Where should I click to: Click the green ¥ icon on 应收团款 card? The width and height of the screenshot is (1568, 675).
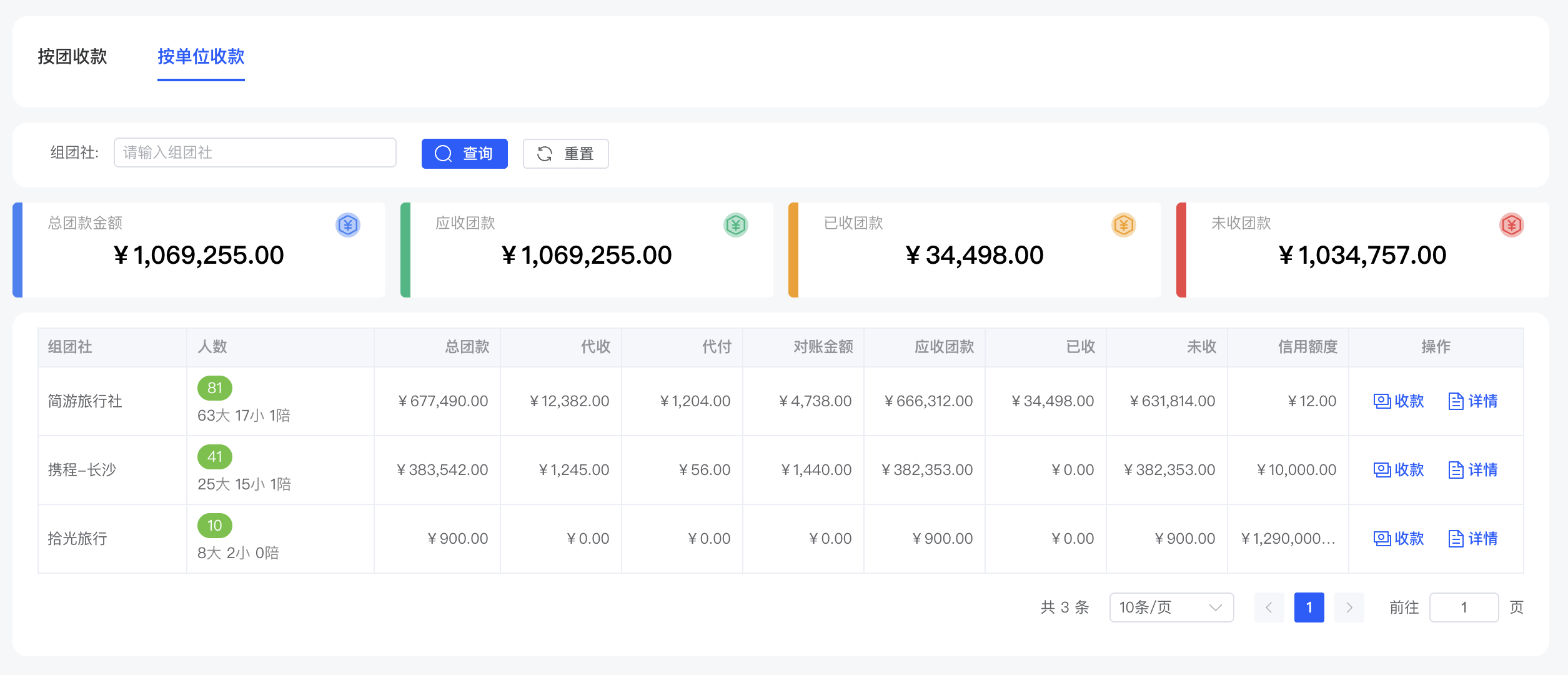point(736,226)
